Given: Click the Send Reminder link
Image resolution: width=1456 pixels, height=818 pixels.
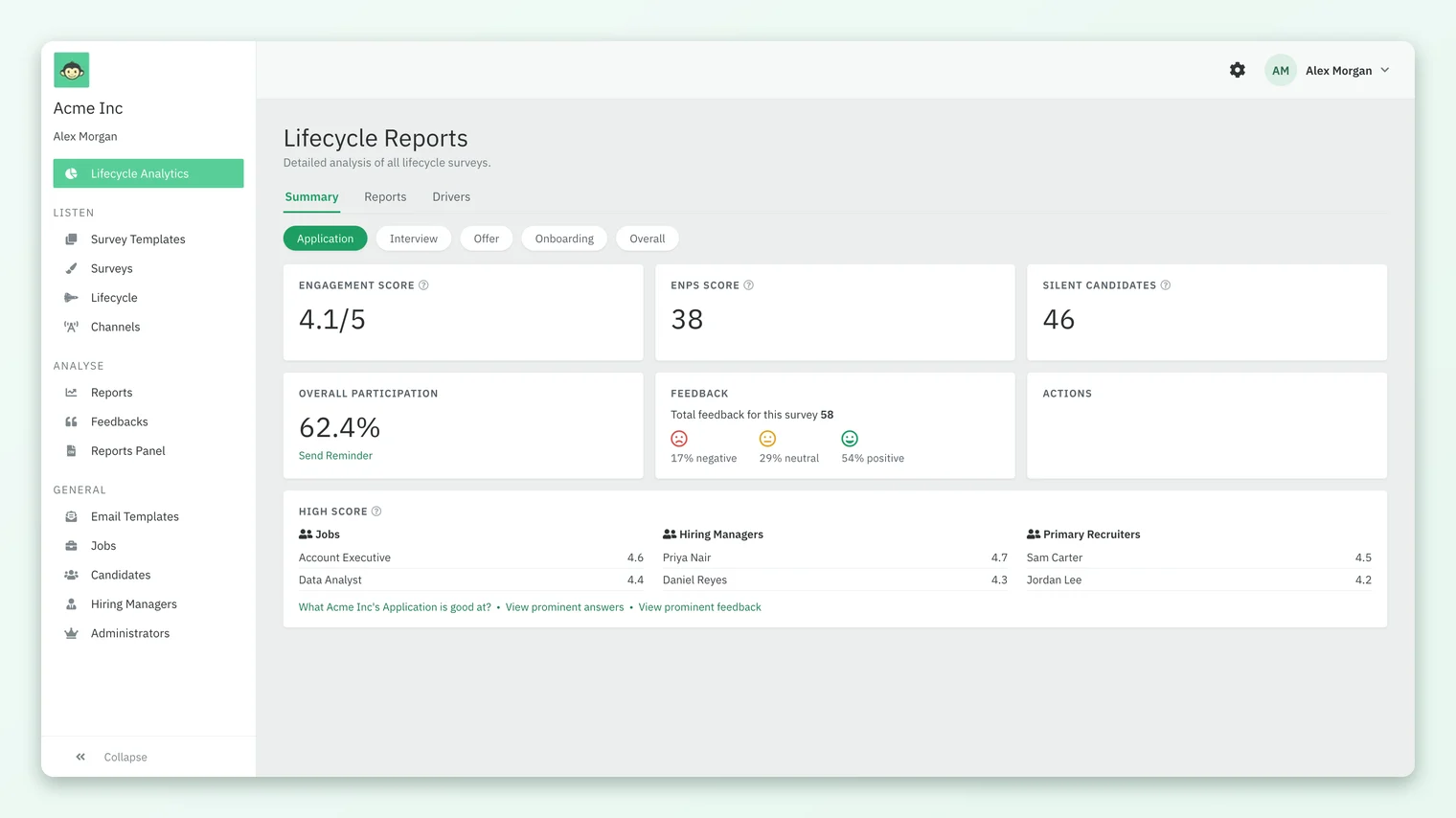Looking at the screenshot, I should tap(335, 456).
